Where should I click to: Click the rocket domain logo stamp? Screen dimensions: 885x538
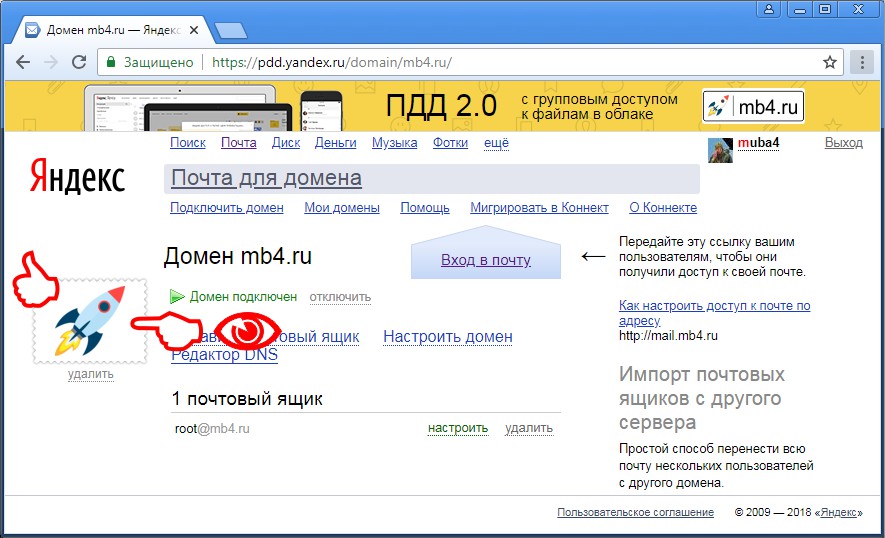point(90,321)
